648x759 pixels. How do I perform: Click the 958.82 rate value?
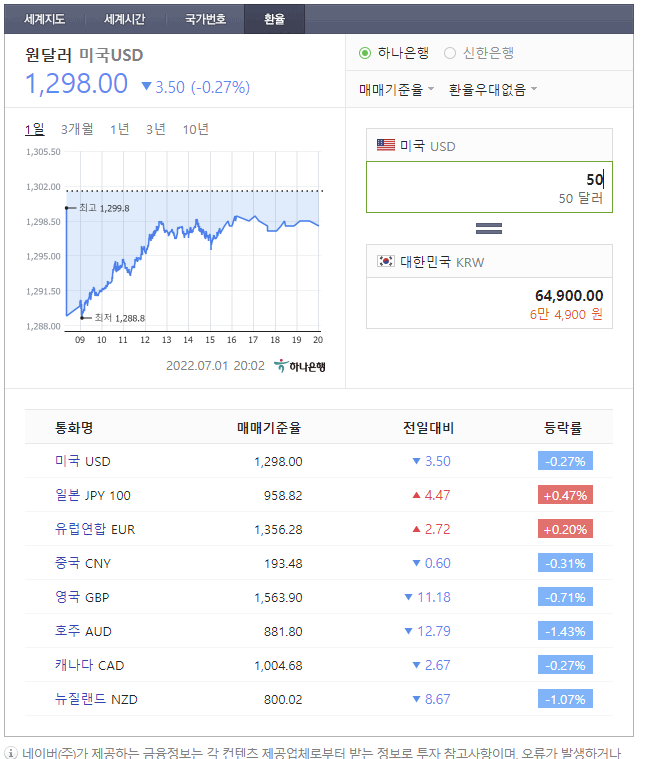point(283,496)
